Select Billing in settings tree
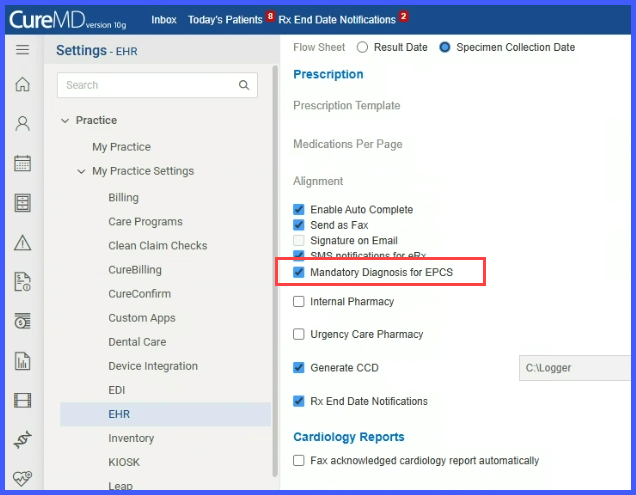Viewport: 636px width, 495px height. (x=123, y=198)
